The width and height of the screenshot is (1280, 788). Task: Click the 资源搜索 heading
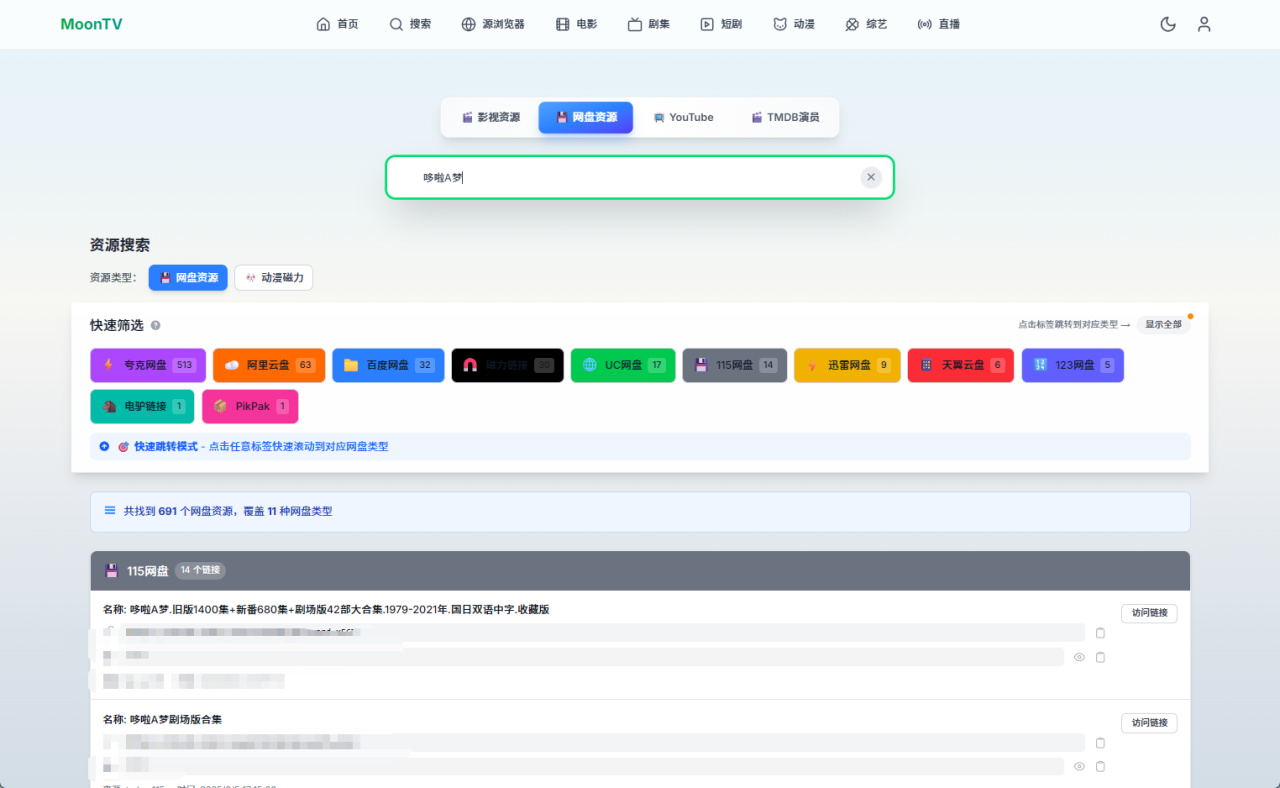pos(120,245)
